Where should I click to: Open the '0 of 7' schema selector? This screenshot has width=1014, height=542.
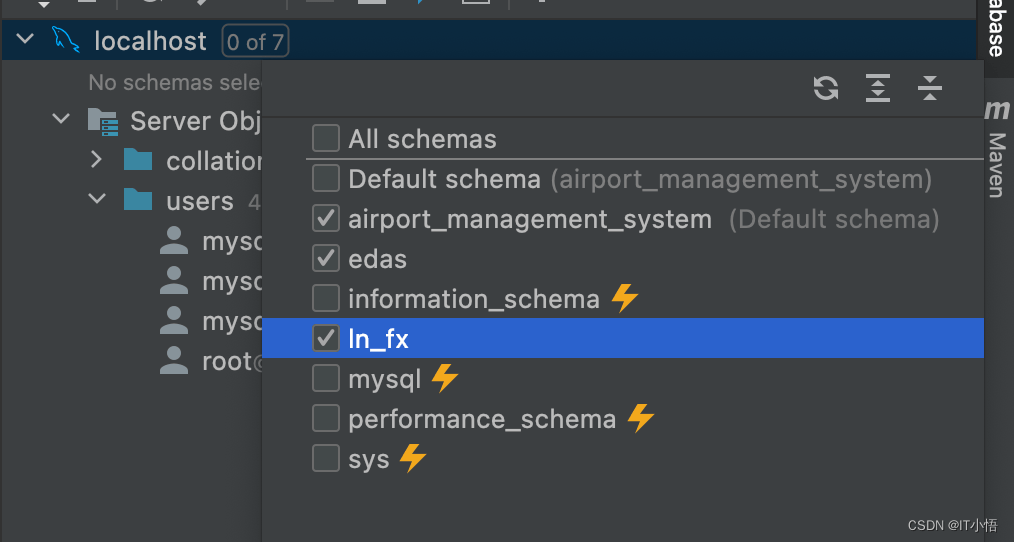(255, 41)
